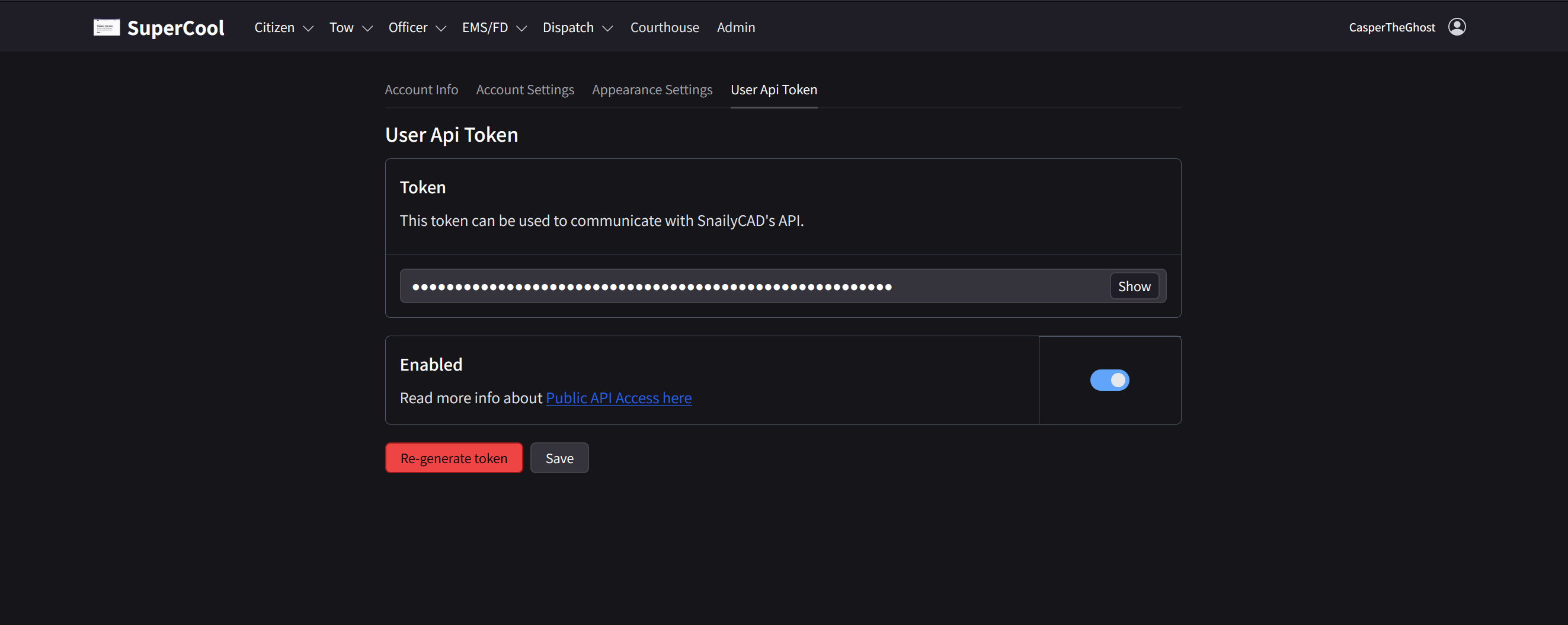Switch to the Account Info tab
1568x625 pixels.
pos(421,90)
